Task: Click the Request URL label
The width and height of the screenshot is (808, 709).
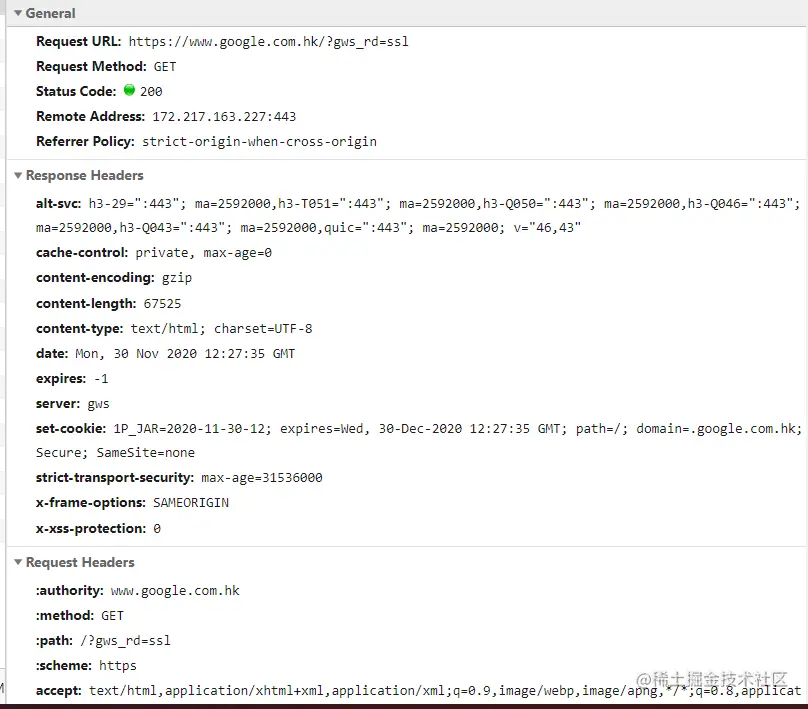Action: point(79,42)
